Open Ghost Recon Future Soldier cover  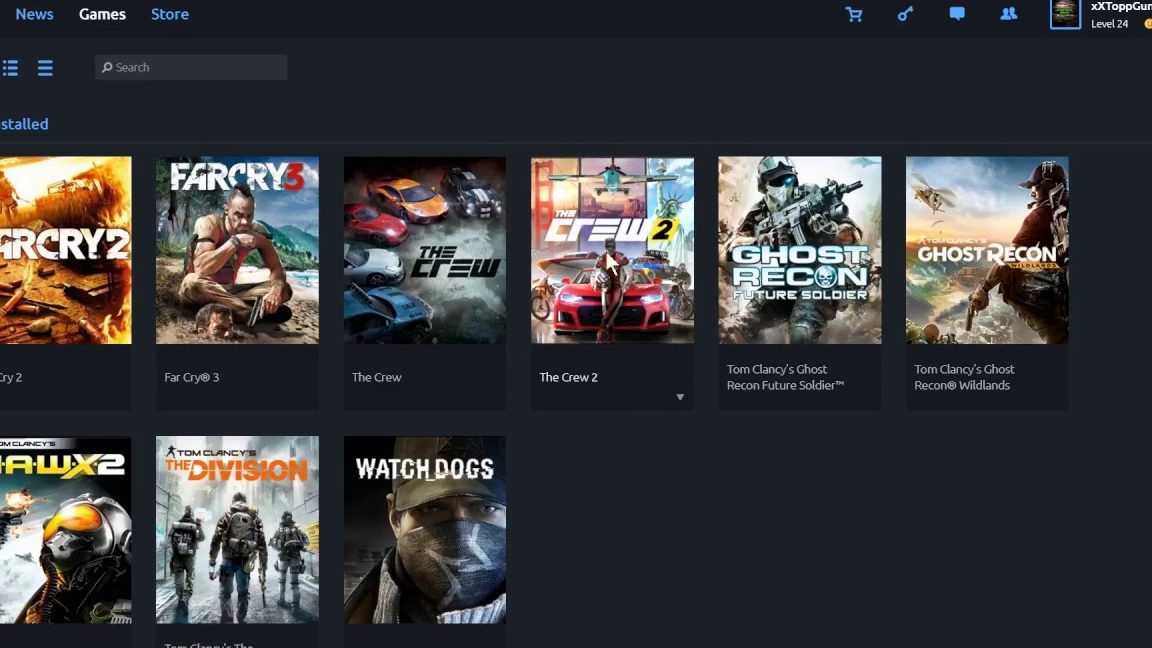click(799, 250)
